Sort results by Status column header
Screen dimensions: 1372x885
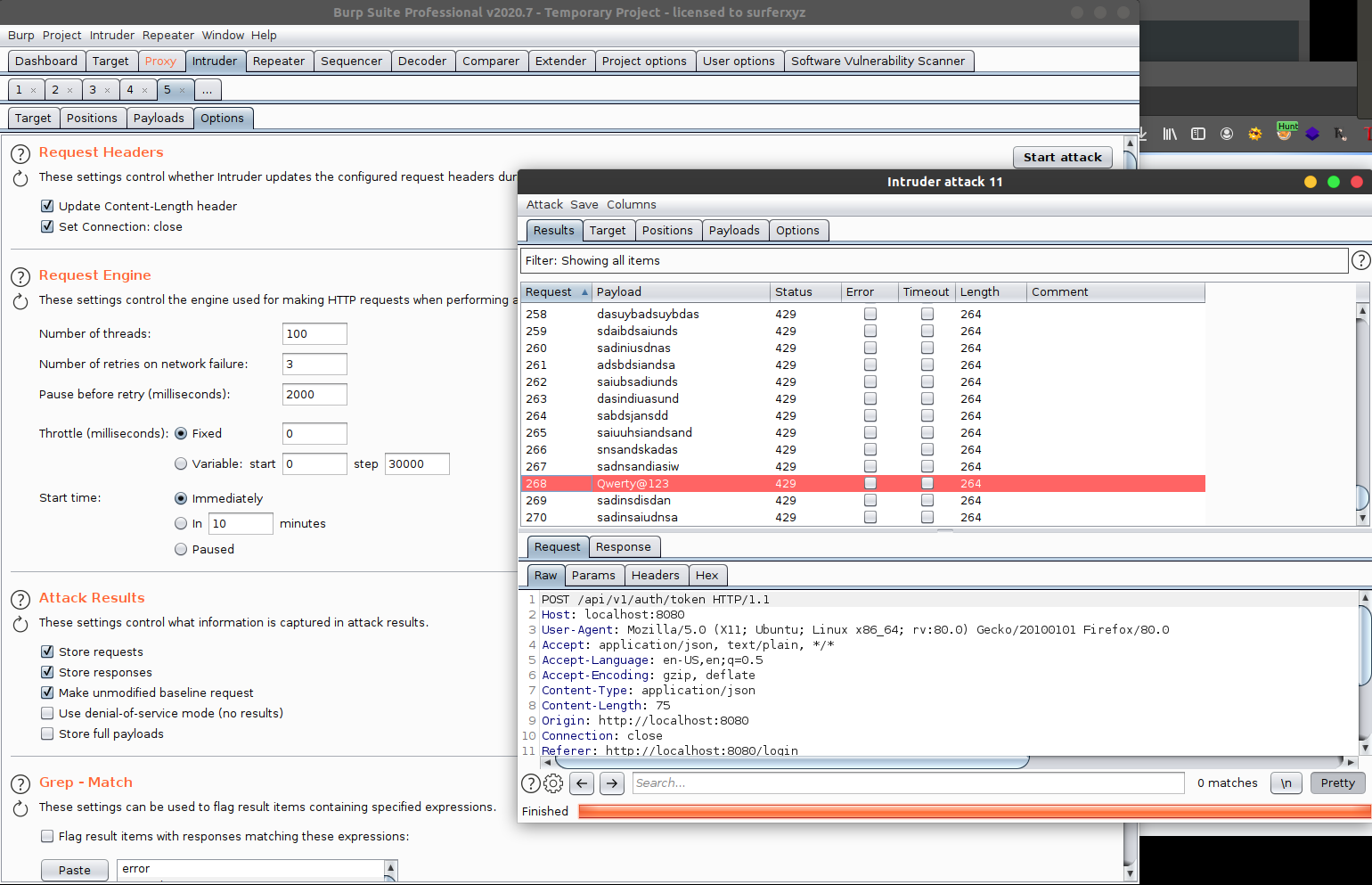point(805,291)
